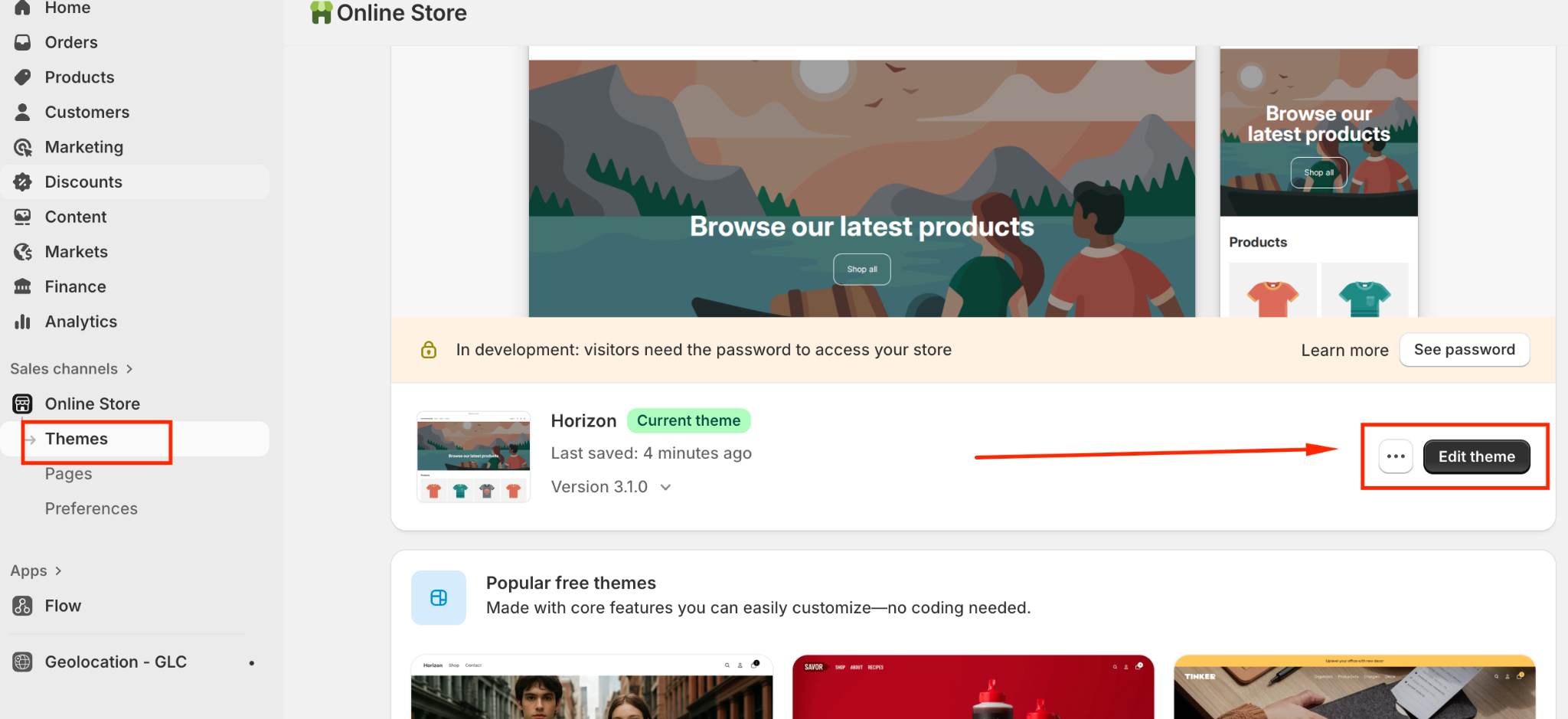Screen dimensions: 1568x719
Task: Open Pages under Online Store
Action: [68, 474]
